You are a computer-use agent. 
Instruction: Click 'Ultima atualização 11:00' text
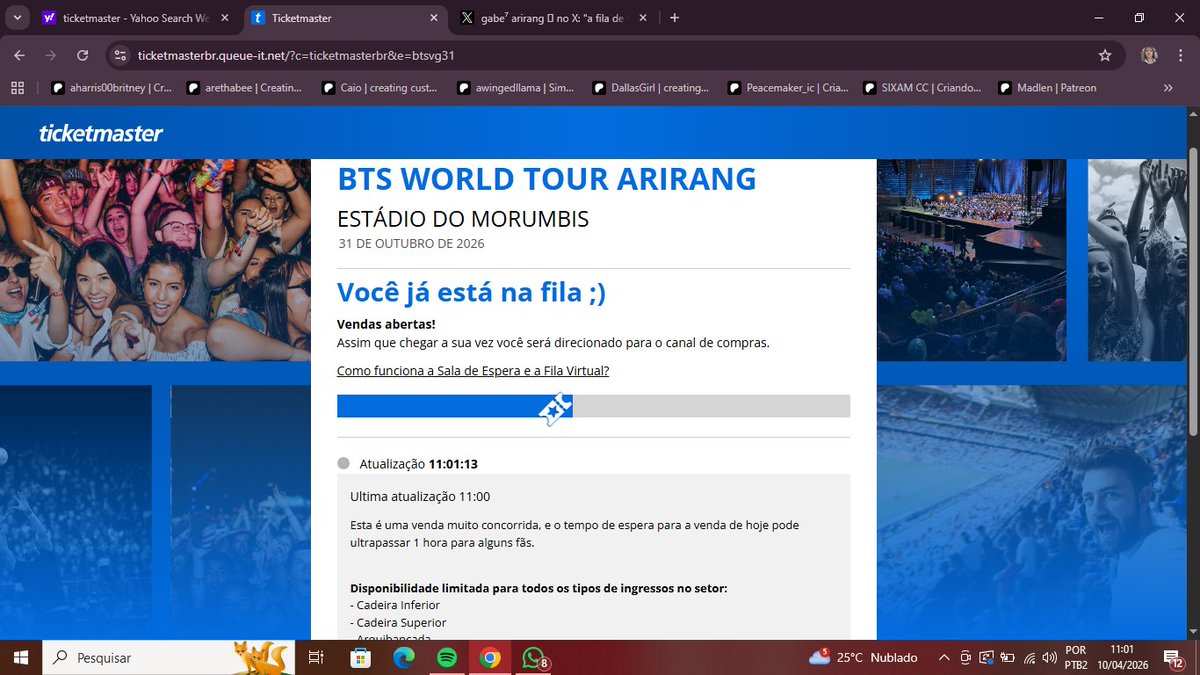pos(420,496)
